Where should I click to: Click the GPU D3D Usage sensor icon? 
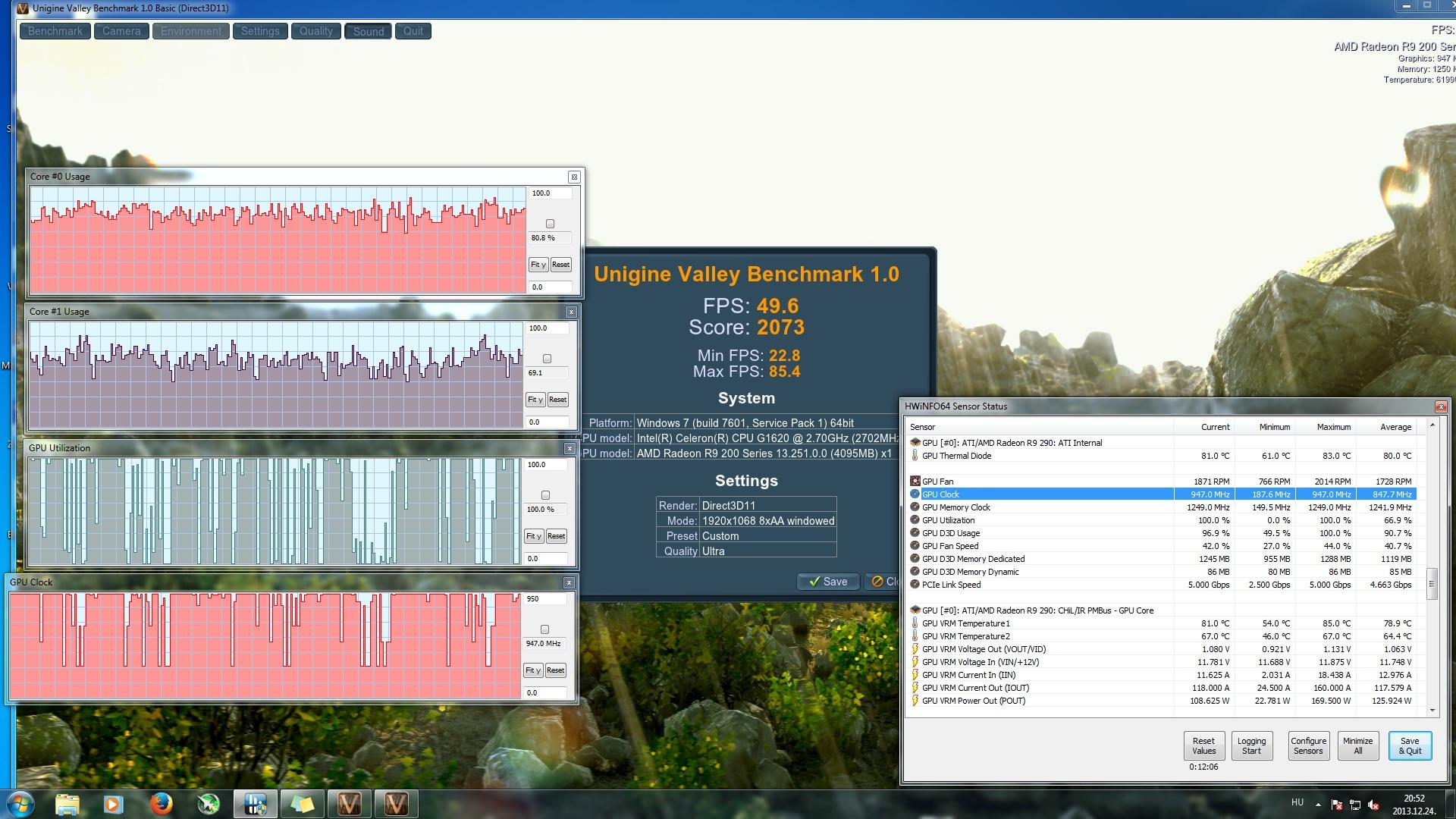[915, 533]
